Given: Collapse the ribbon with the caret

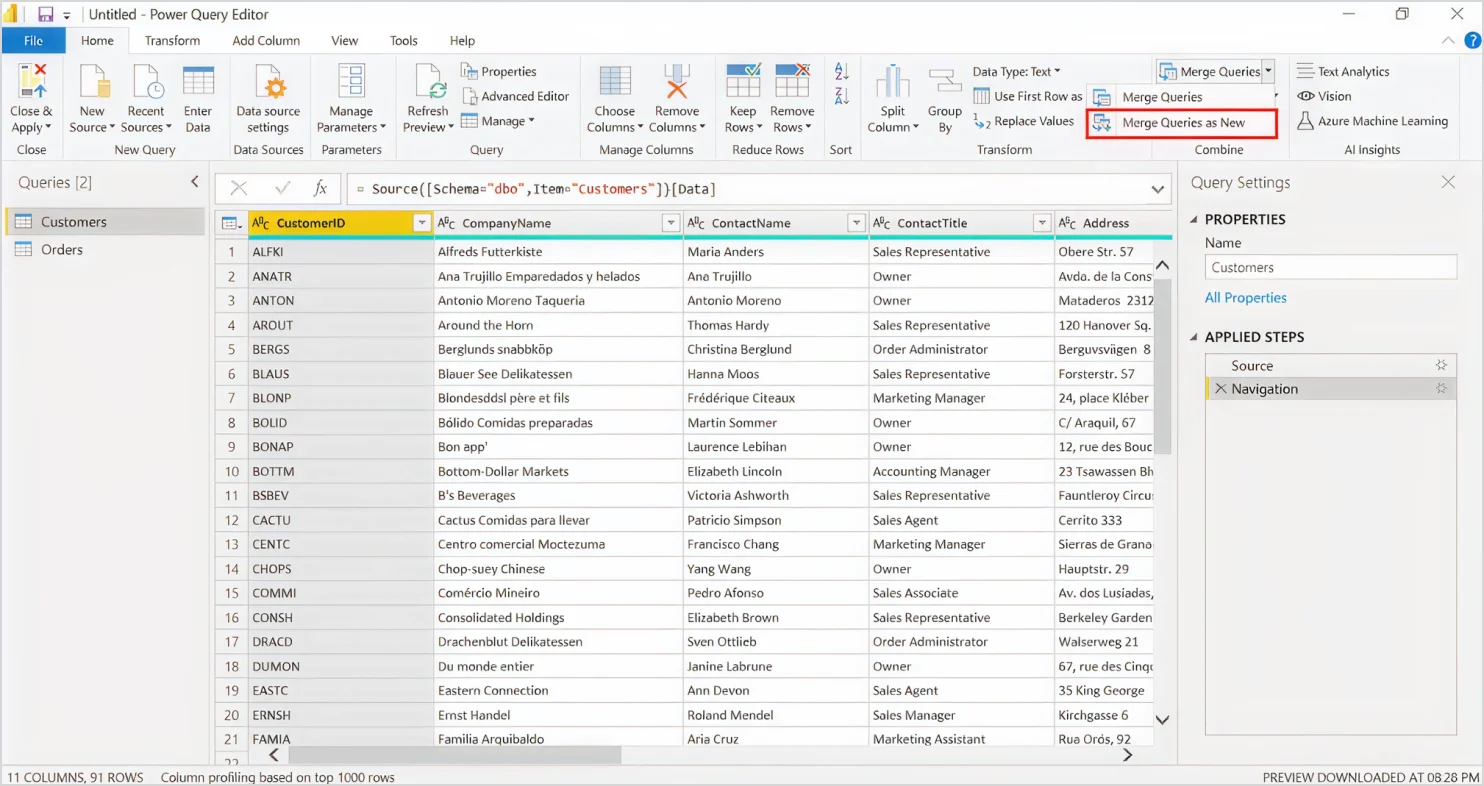Looking at the screenshot, I should [x=1448, y=41].
